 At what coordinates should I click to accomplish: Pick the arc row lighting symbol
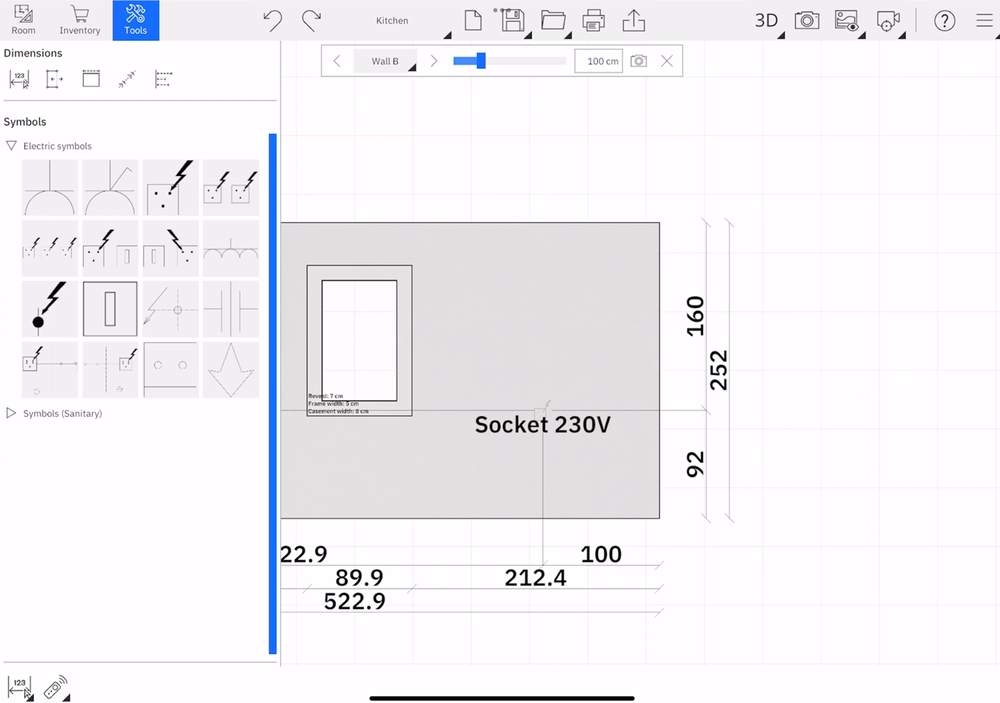point(231,248)
